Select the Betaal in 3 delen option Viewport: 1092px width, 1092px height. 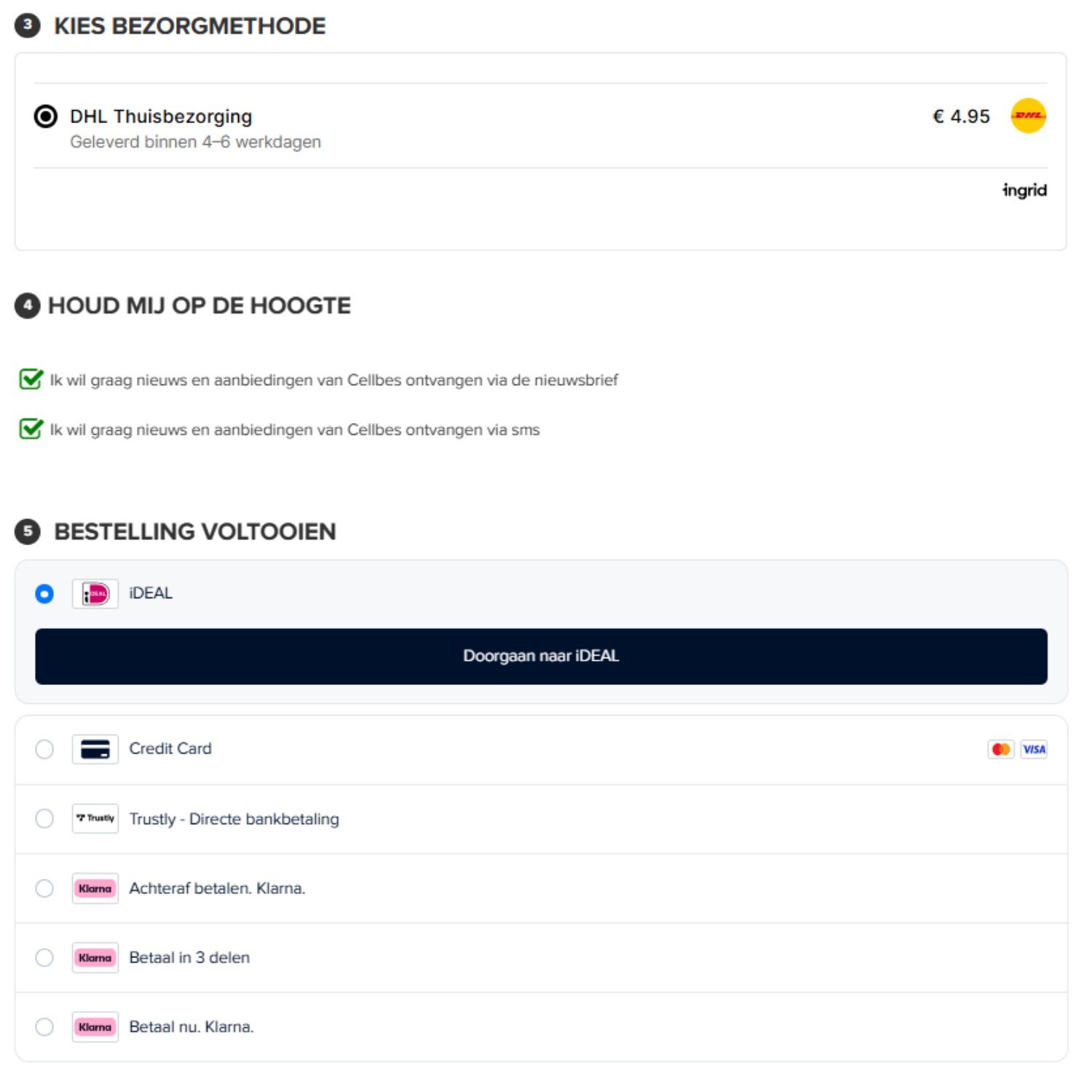[44, 957]
